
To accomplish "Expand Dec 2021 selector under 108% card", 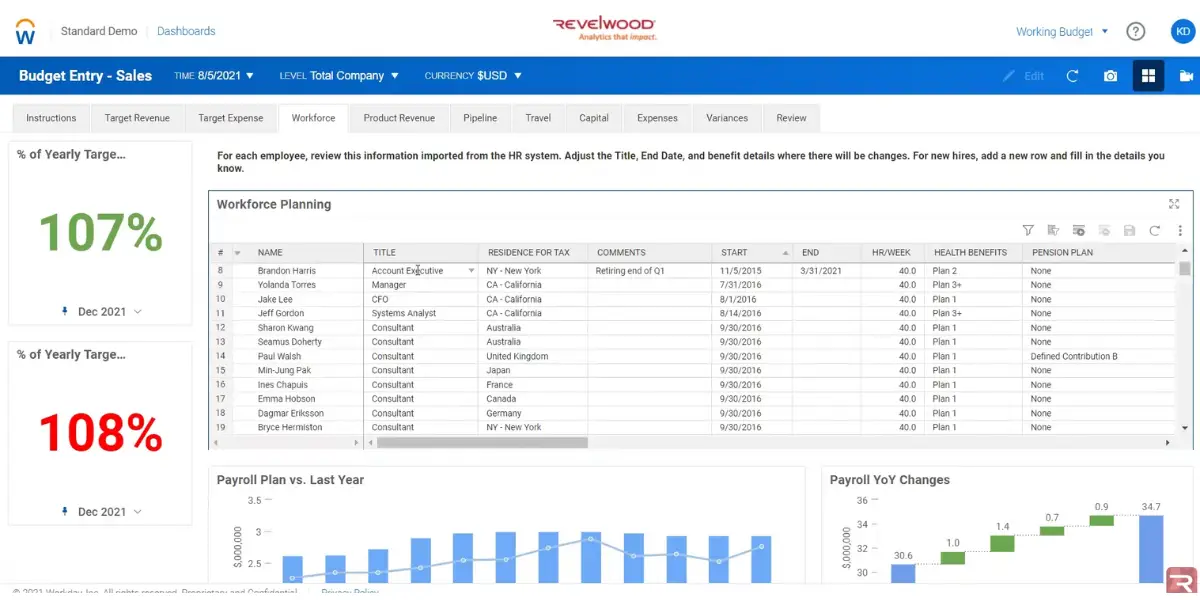I will pos(137,512).
